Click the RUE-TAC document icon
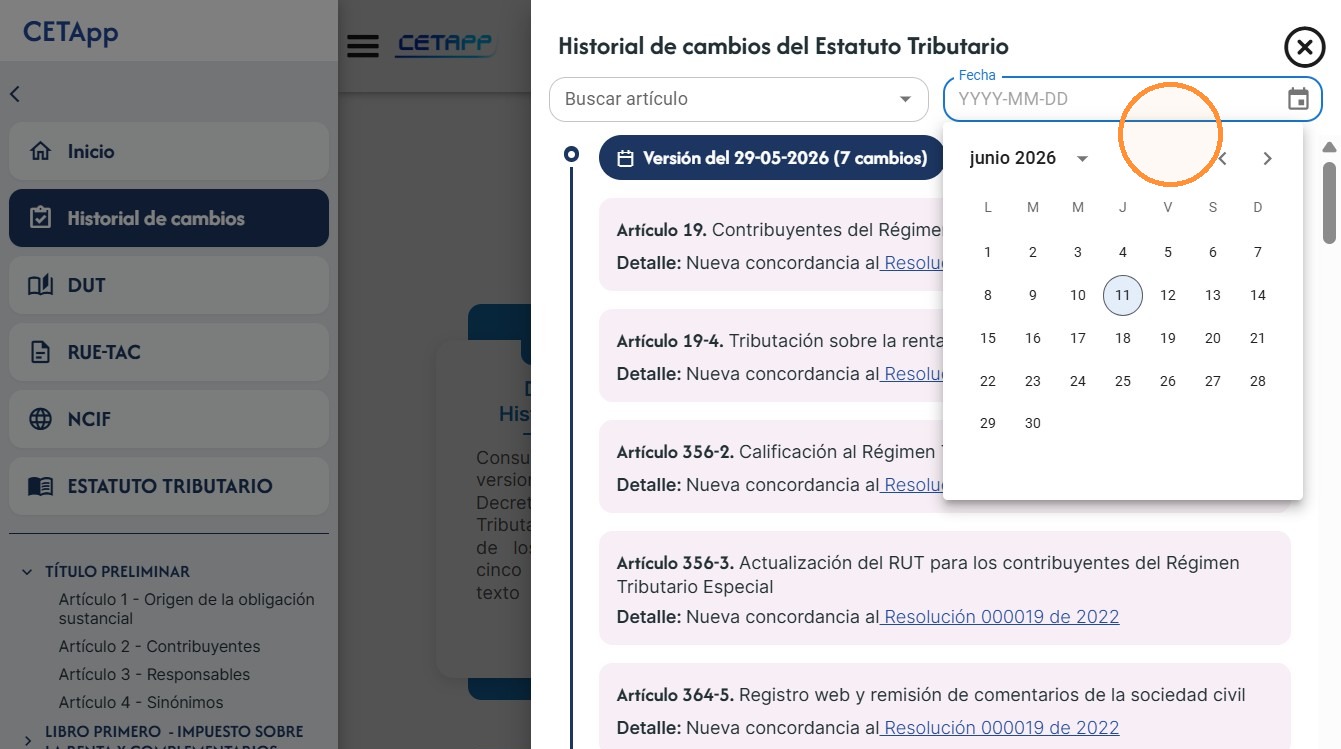The width and height of the screenshot is (1341, 749). pyautogui.click(x=41, y=352)
